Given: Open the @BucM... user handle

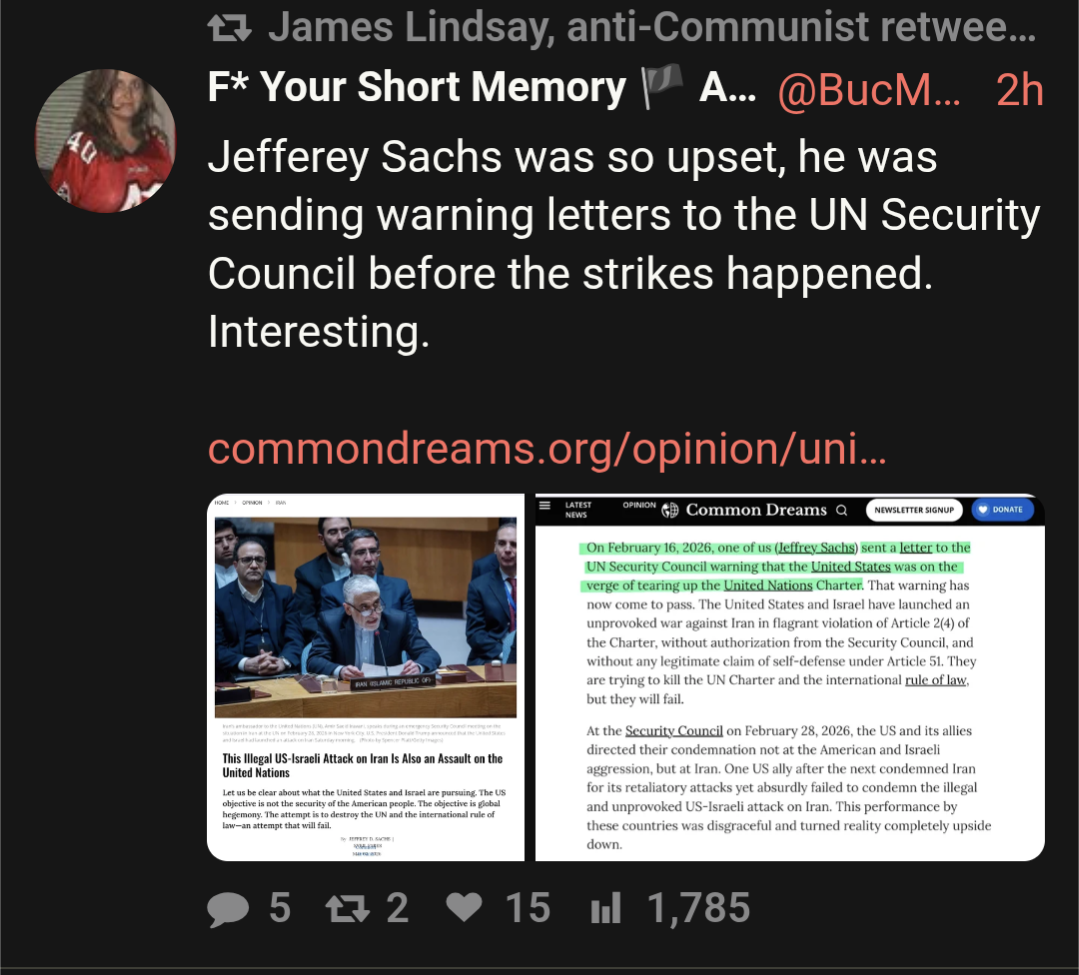Looking at the screenshot, I should [868, 90].
